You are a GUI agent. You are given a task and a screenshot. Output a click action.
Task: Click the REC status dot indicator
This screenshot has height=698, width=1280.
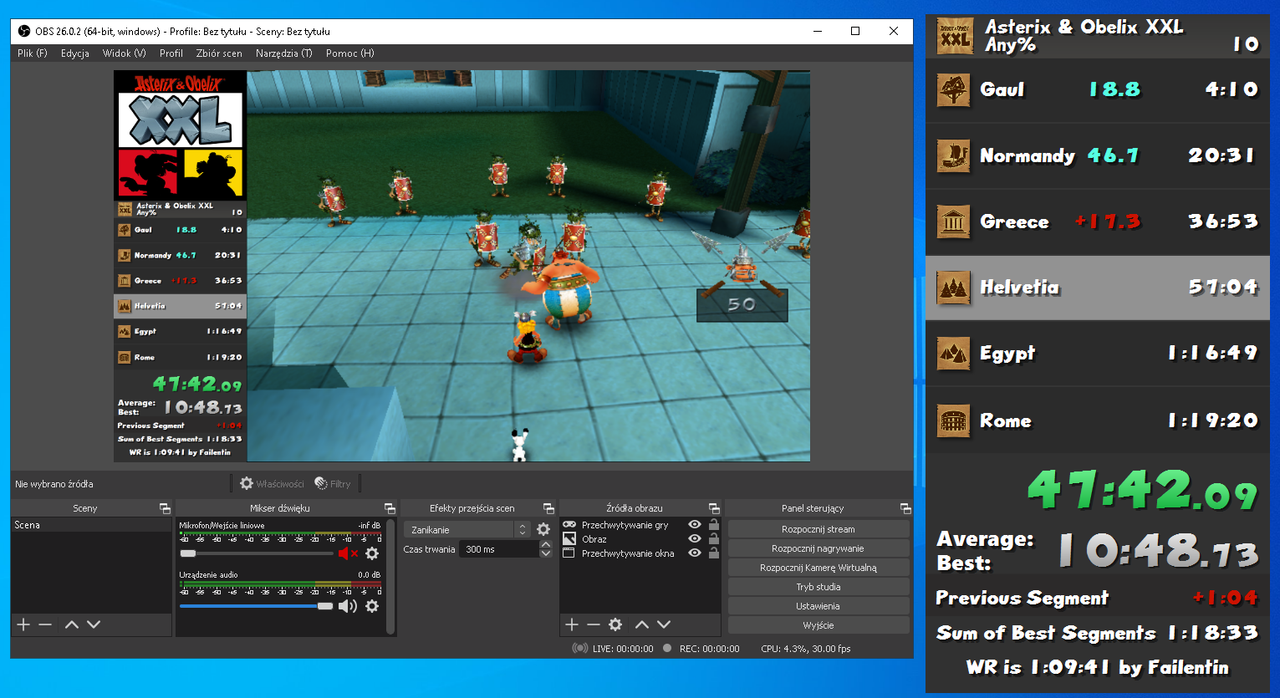[x=667, y=648]
